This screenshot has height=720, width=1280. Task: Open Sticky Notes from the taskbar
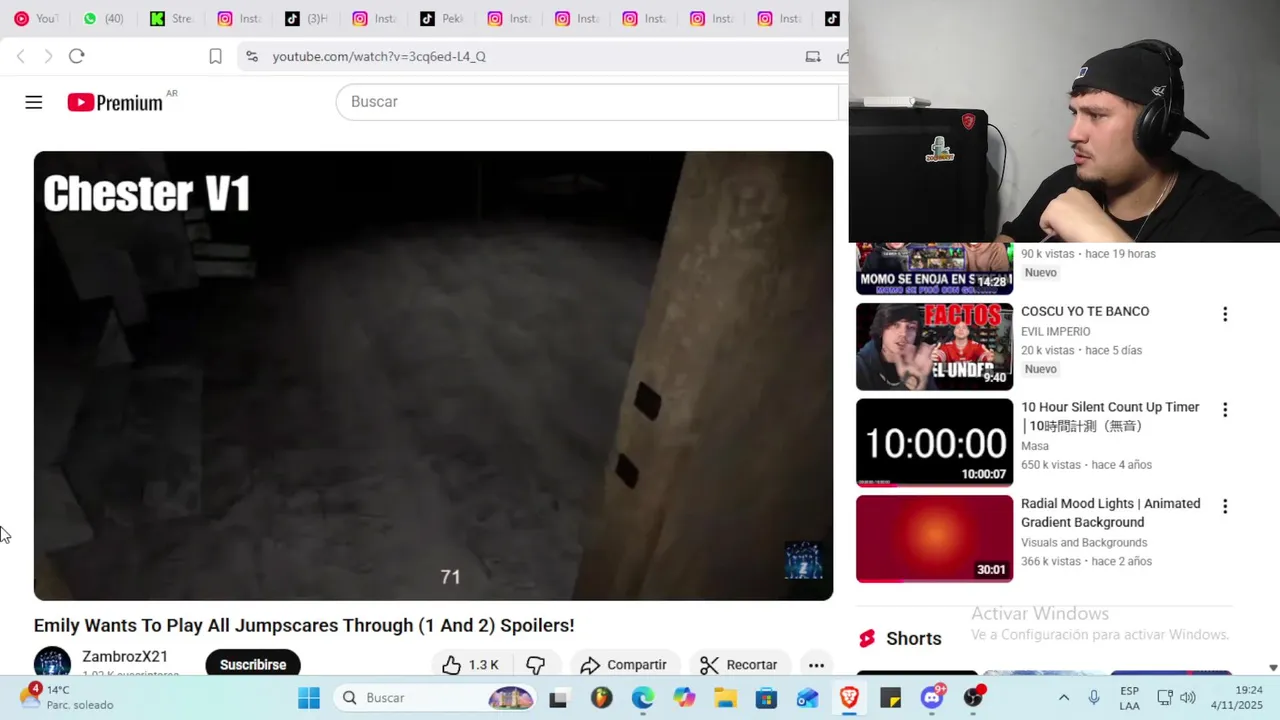click(890, 697)
